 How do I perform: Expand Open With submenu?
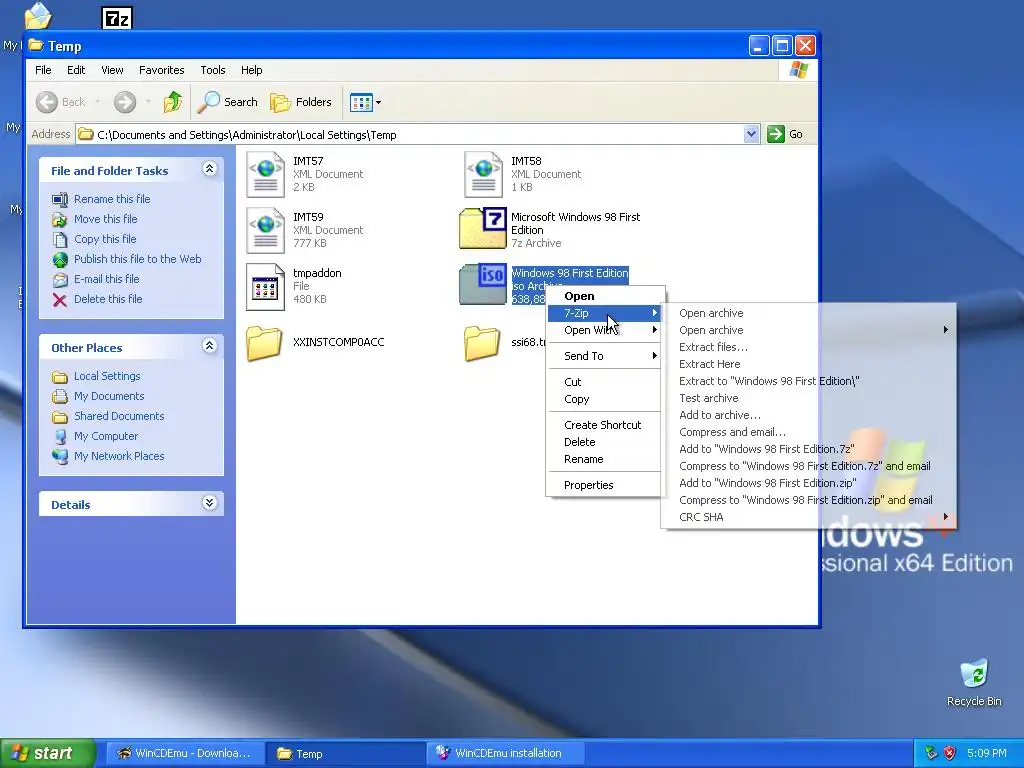[603, 330]
